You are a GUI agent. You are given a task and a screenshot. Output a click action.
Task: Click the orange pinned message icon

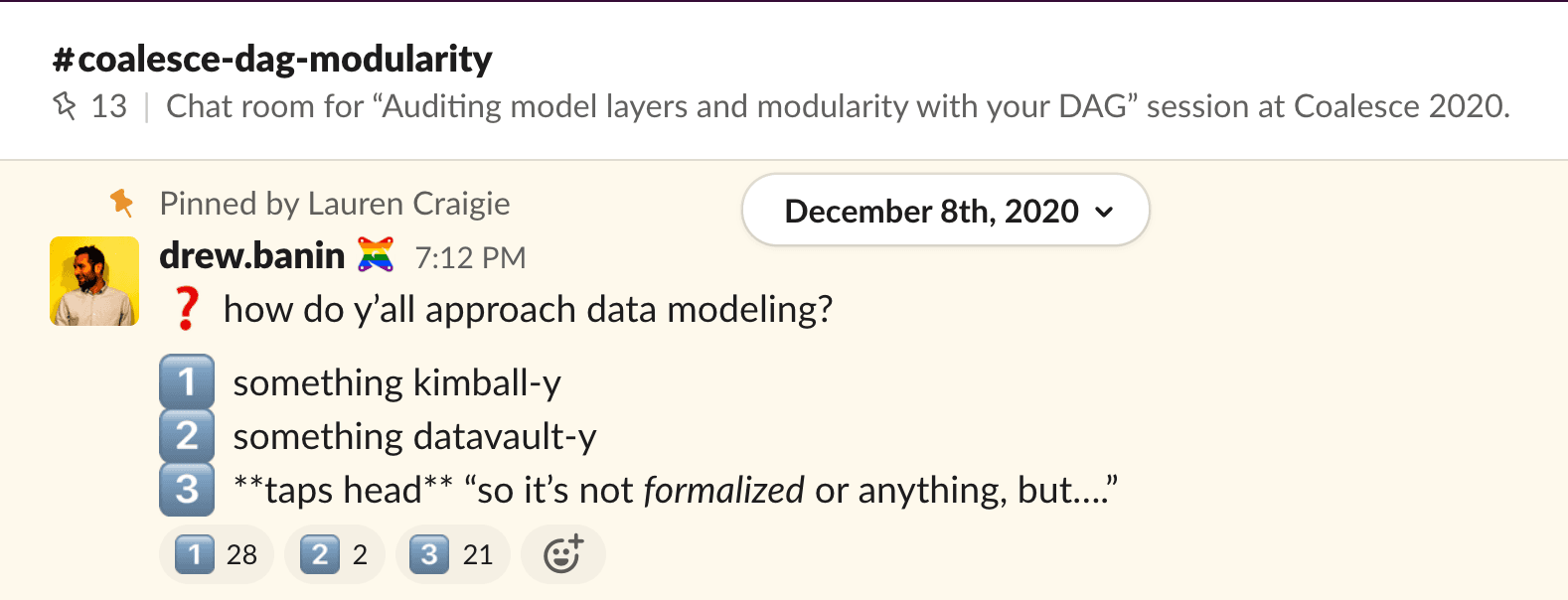coord(122,203)
